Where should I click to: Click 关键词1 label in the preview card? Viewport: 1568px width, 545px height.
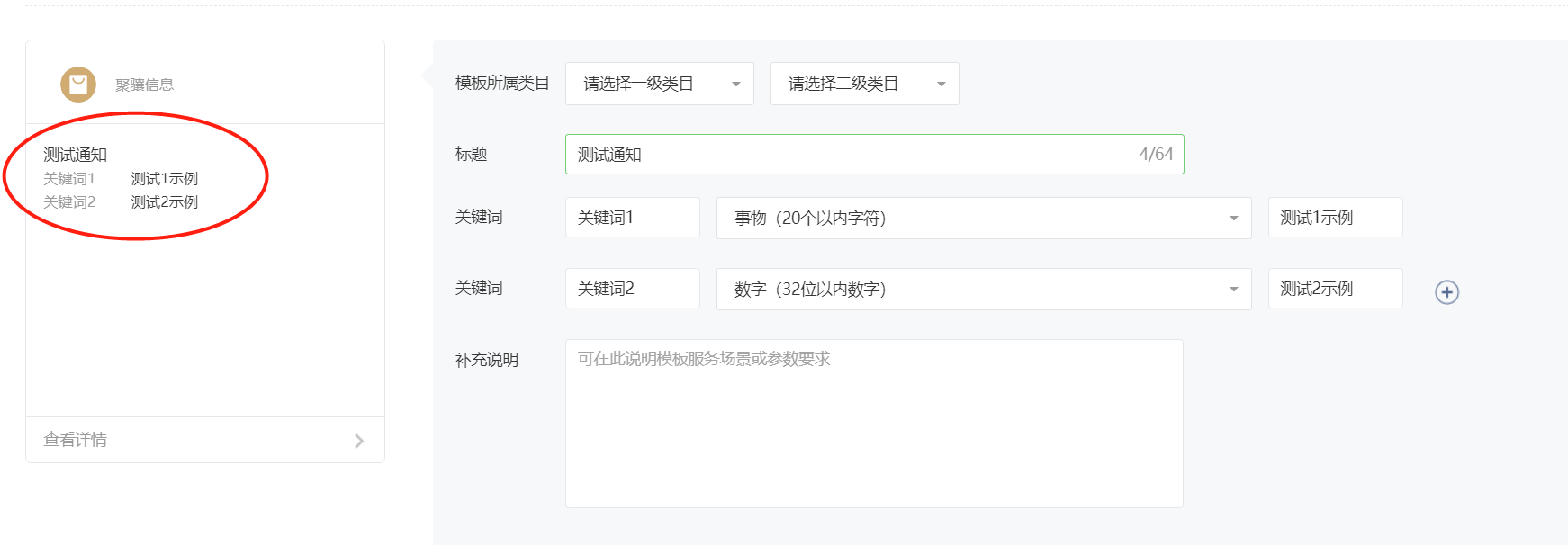pos(69,179)
